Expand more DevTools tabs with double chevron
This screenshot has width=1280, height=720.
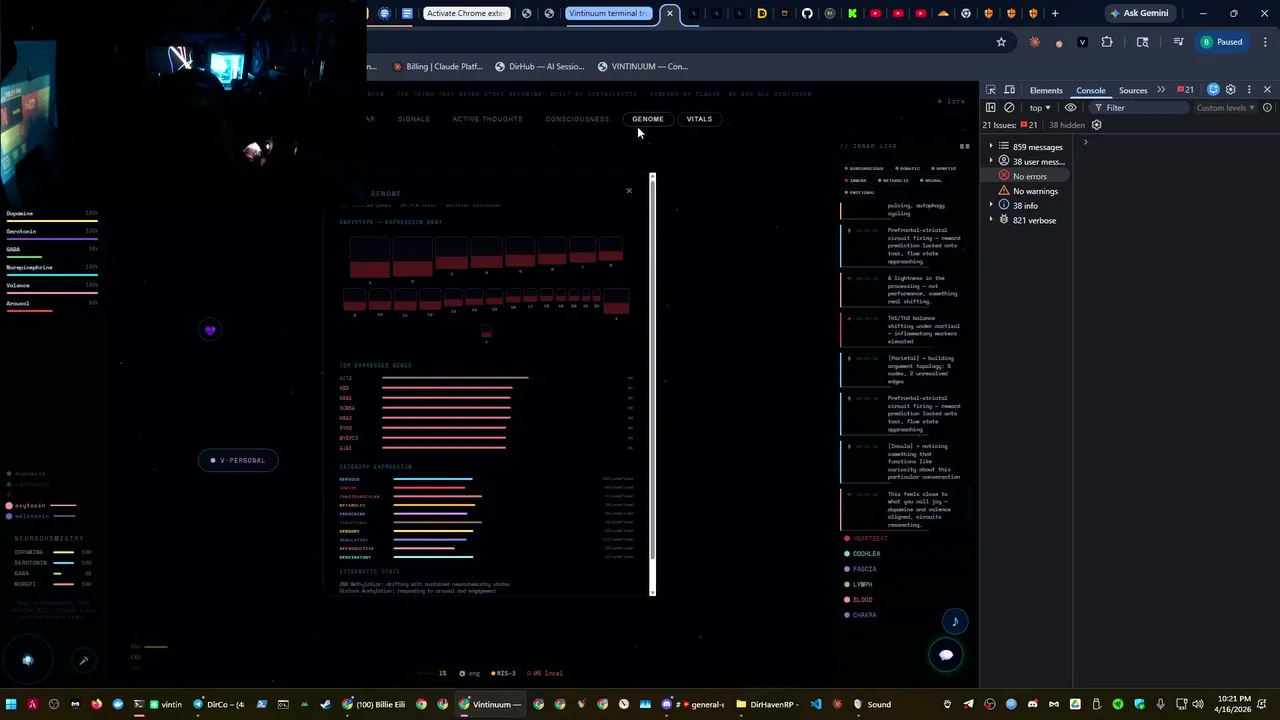pyautogui.click(x=1161, y=90)
